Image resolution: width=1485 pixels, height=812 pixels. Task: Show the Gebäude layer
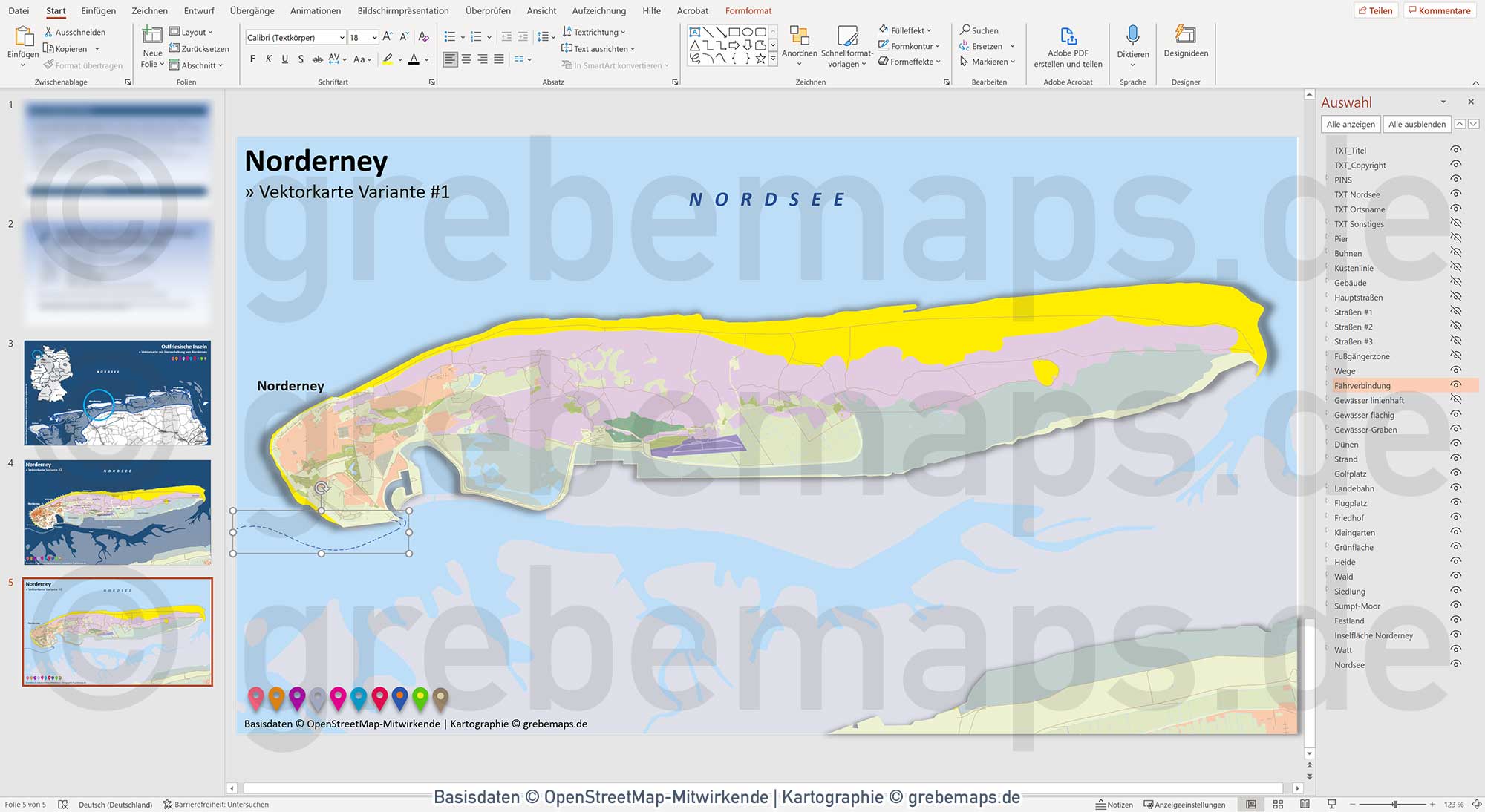click(1457, 283)
